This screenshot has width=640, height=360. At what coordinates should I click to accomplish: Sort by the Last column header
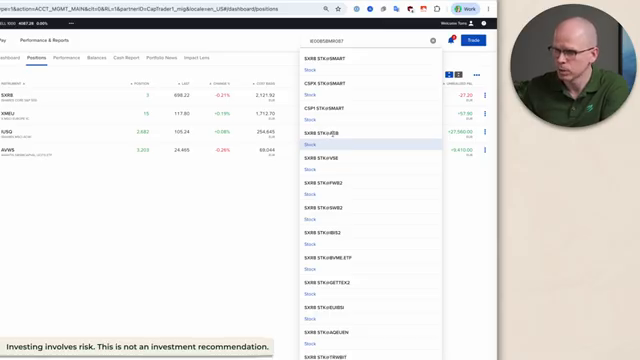point(184,84)
